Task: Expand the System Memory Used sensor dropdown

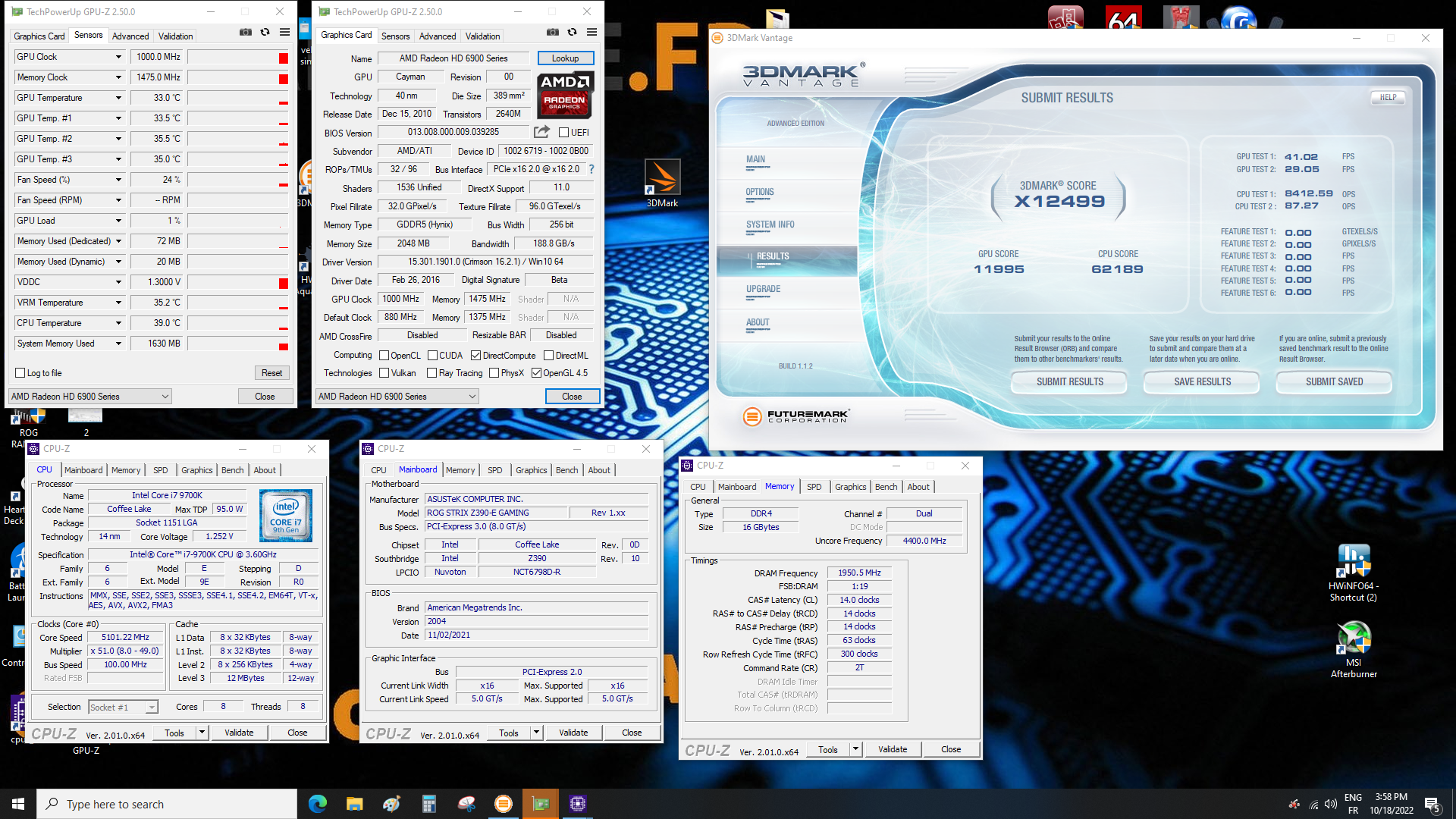Action: click(118, 344)
